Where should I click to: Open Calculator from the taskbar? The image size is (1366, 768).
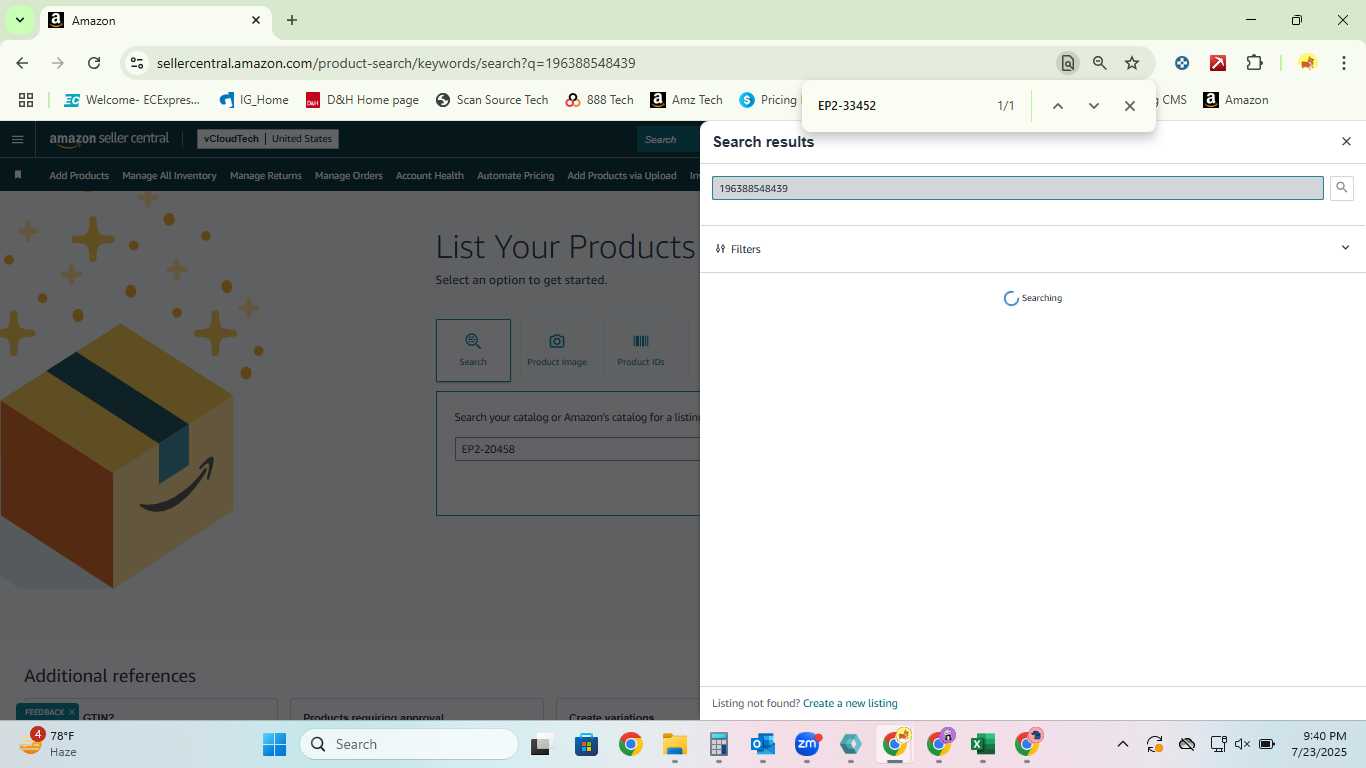719,744
